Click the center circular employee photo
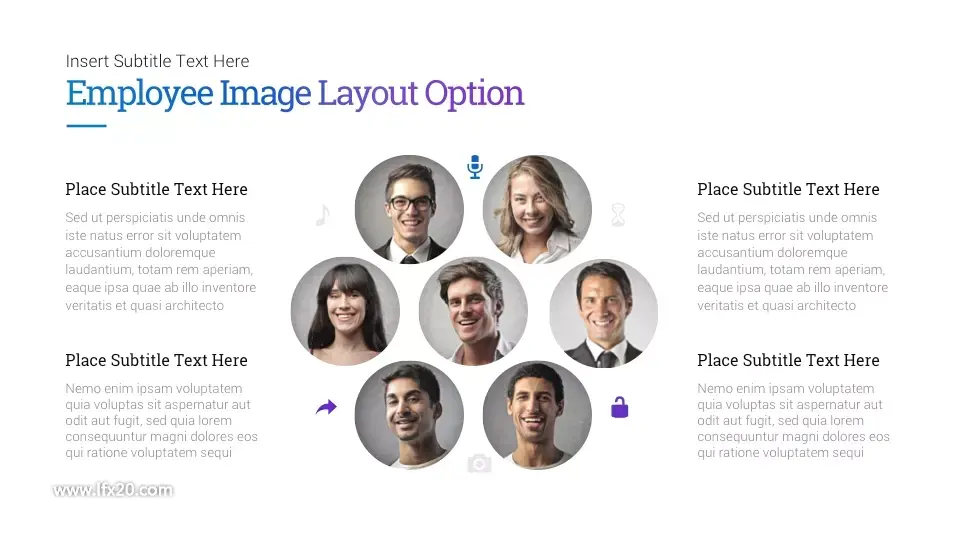The height and width of the screenshot is (540, 960). 473,311
